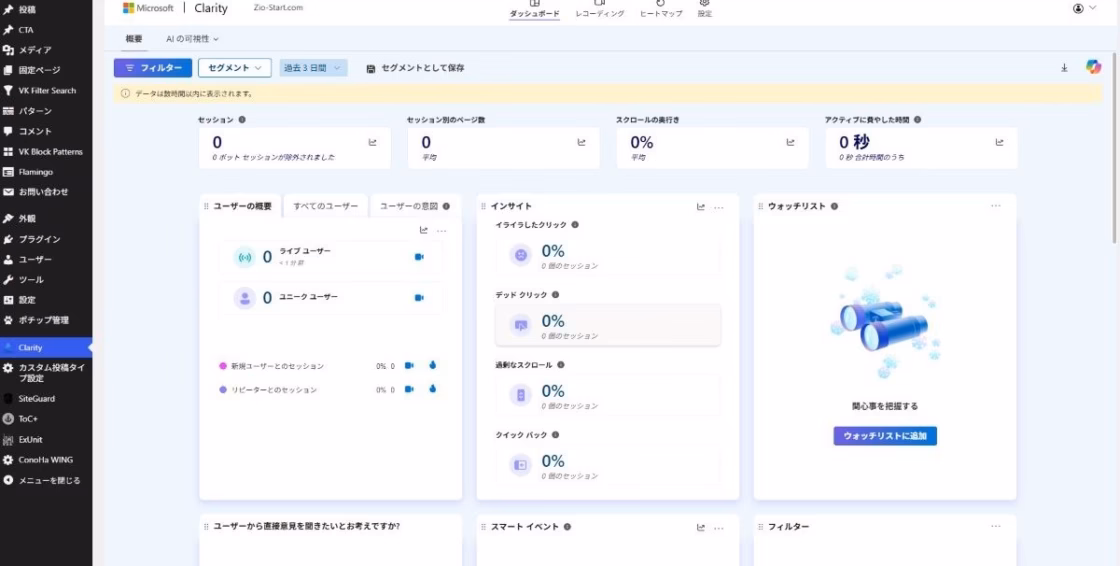The image size is (1120, 566).
Task: Switch to the ヒートマップ tab
Action: (x=661, y=9)
